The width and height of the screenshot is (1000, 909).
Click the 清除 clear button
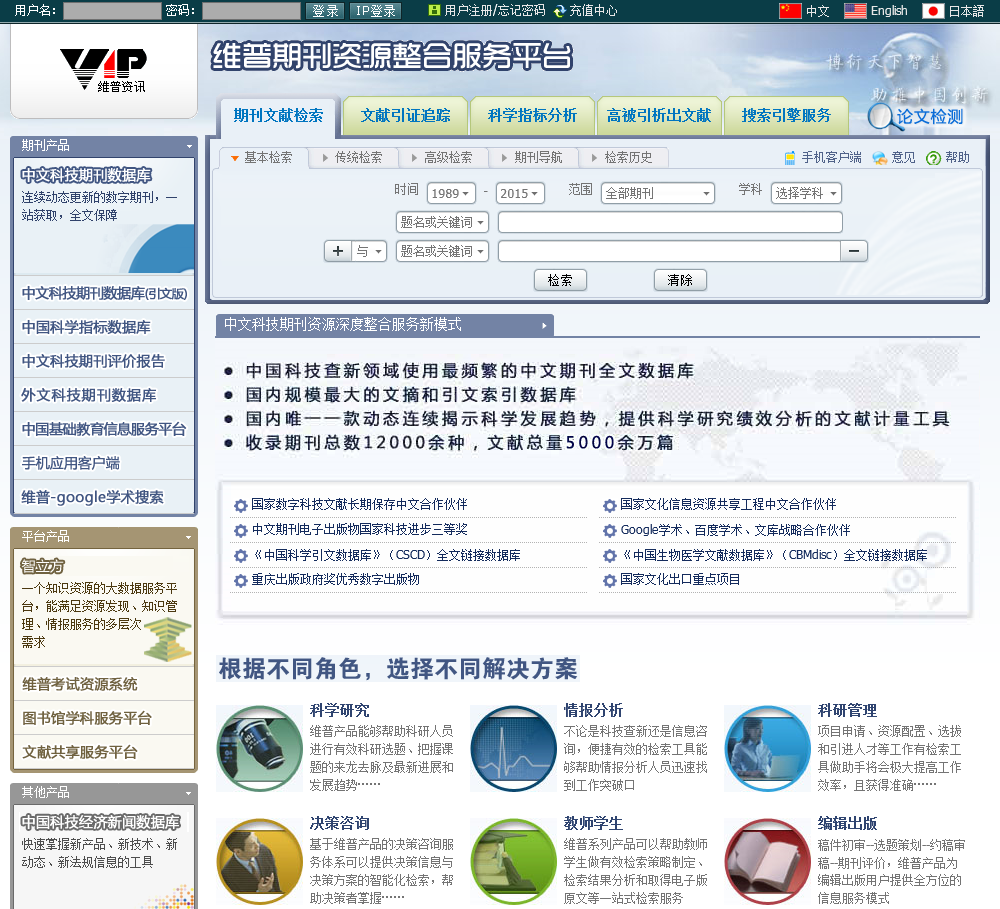pyautogui.click(x=680, y=280)
